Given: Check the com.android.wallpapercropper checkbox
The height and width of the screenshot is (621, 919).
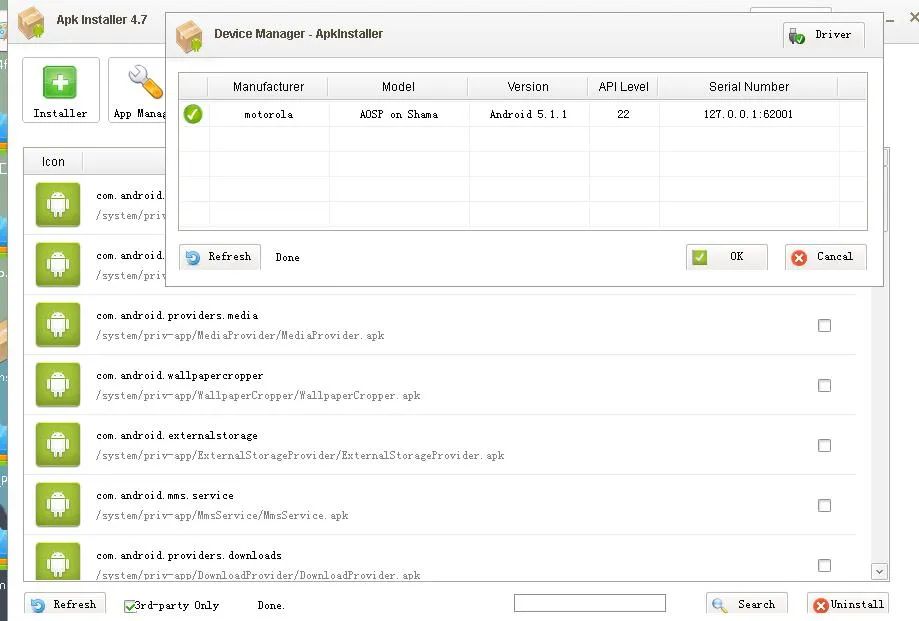Looking at the screenshot, I should [824, 385].
